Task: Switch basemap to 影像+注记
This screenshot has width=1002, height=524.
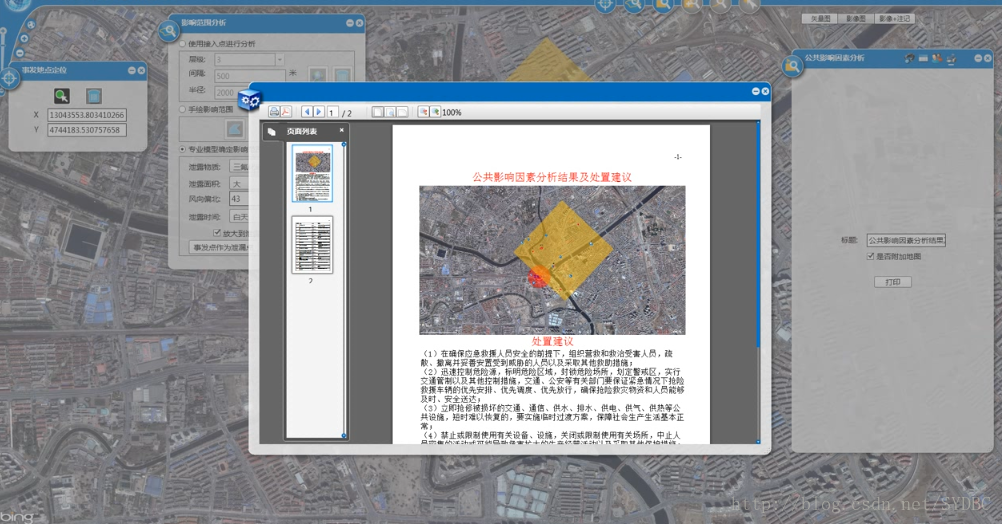Action: click(x=894, y=18)
